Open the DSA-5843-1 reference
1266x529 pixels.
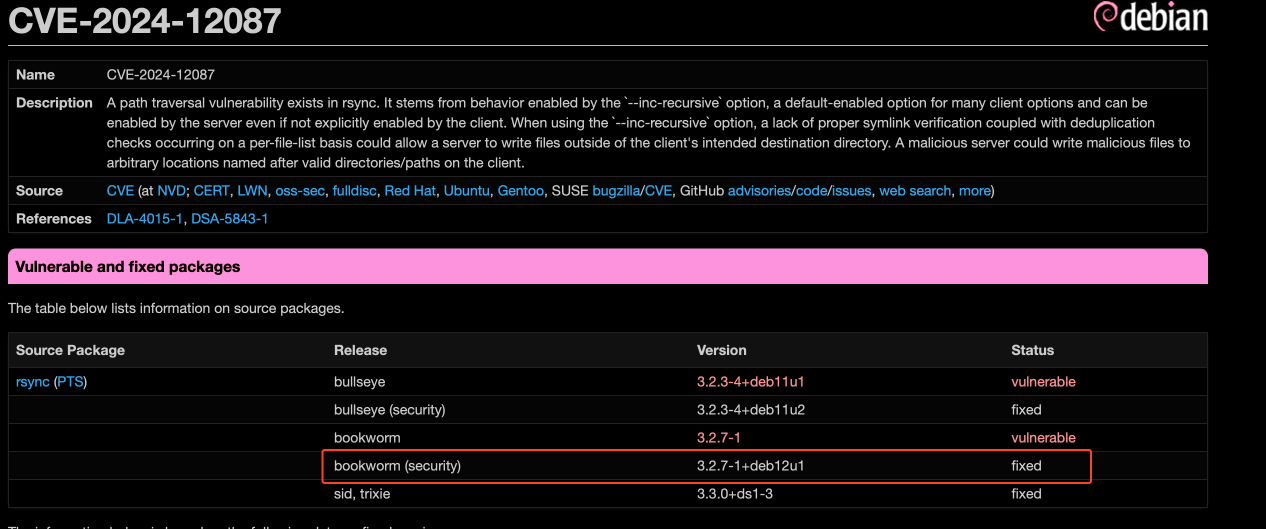pos(230,219)
